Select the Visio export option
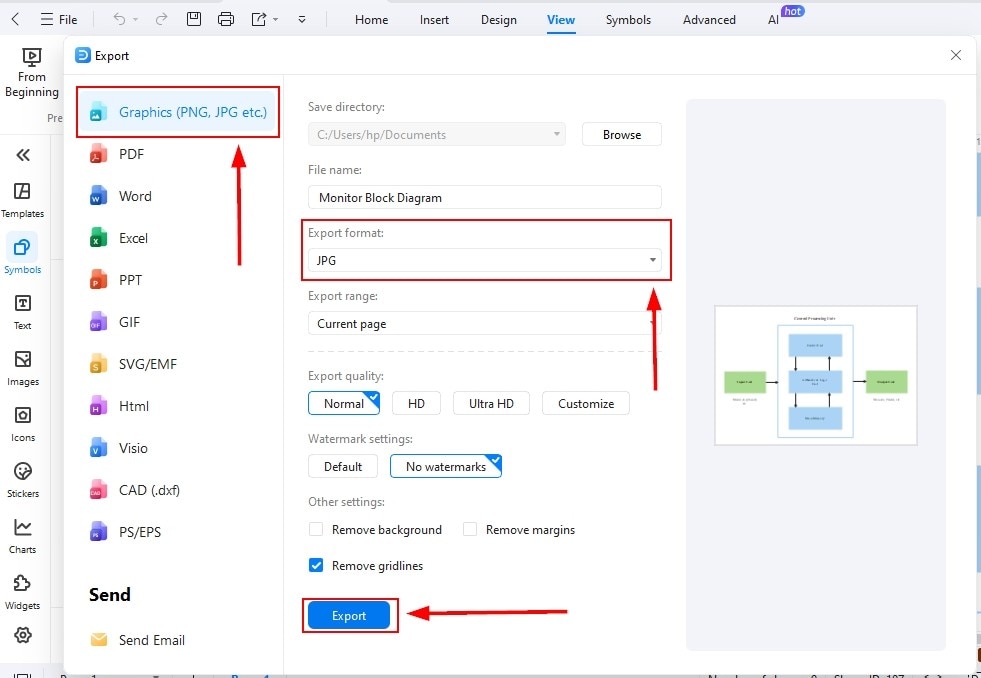 click(x=135, y=448)
